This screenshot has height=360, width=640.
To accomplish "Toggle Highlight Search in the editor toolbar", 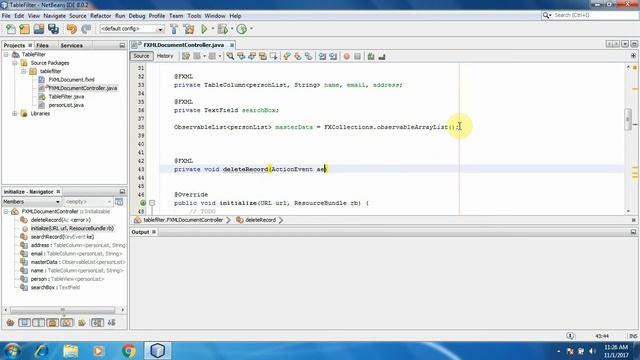I will click(x=262, y=56).
